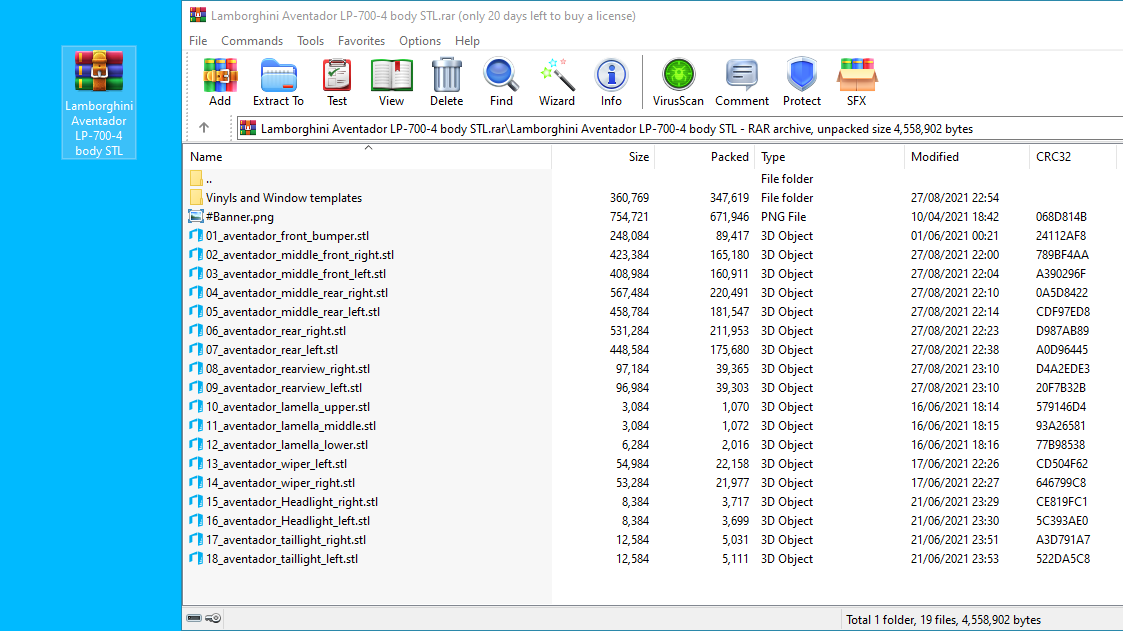Select 12_aventador_lamella_lower.stl
This screenshot has height=631, width=1123.
coord(286,444)
